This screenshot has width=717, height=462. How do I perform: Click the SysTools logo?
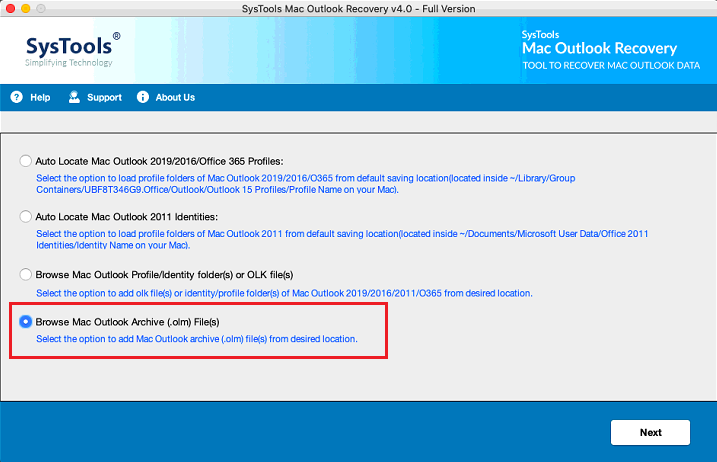pyautogui.click(x=73, y=49)
